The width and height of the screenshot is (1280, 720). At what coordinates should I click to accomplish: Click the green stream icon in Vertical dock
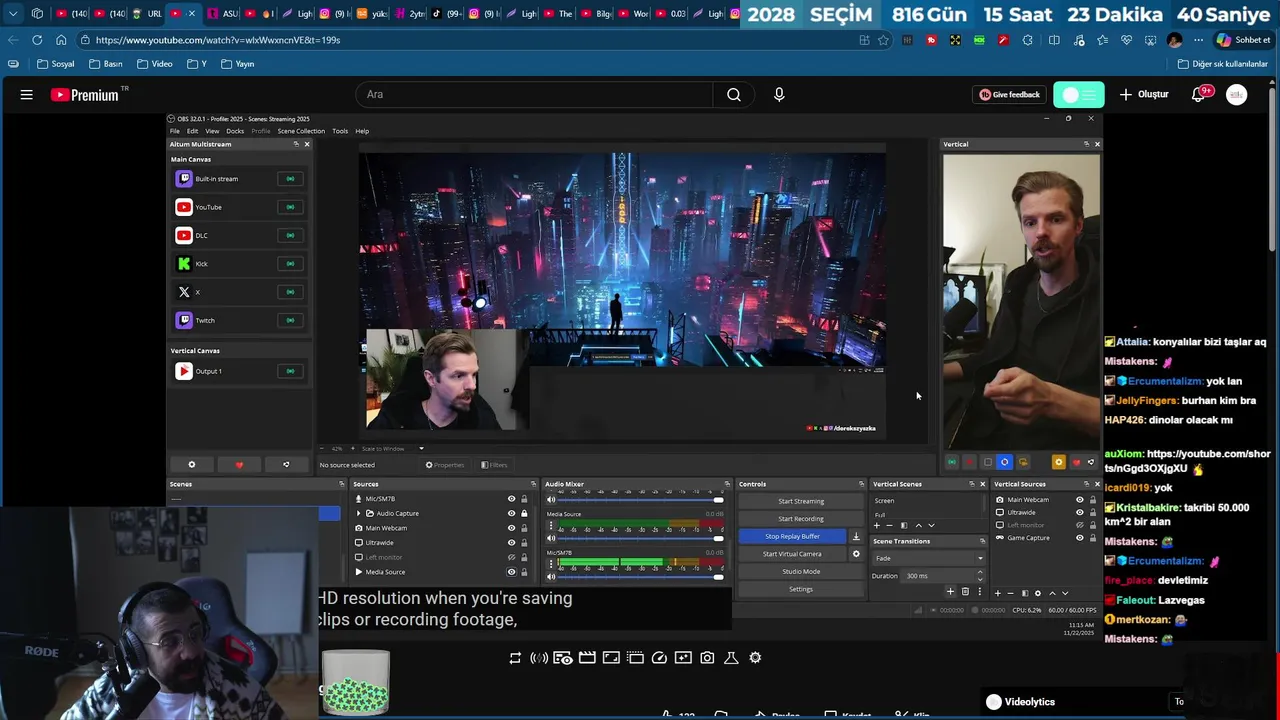coord(952,462)
